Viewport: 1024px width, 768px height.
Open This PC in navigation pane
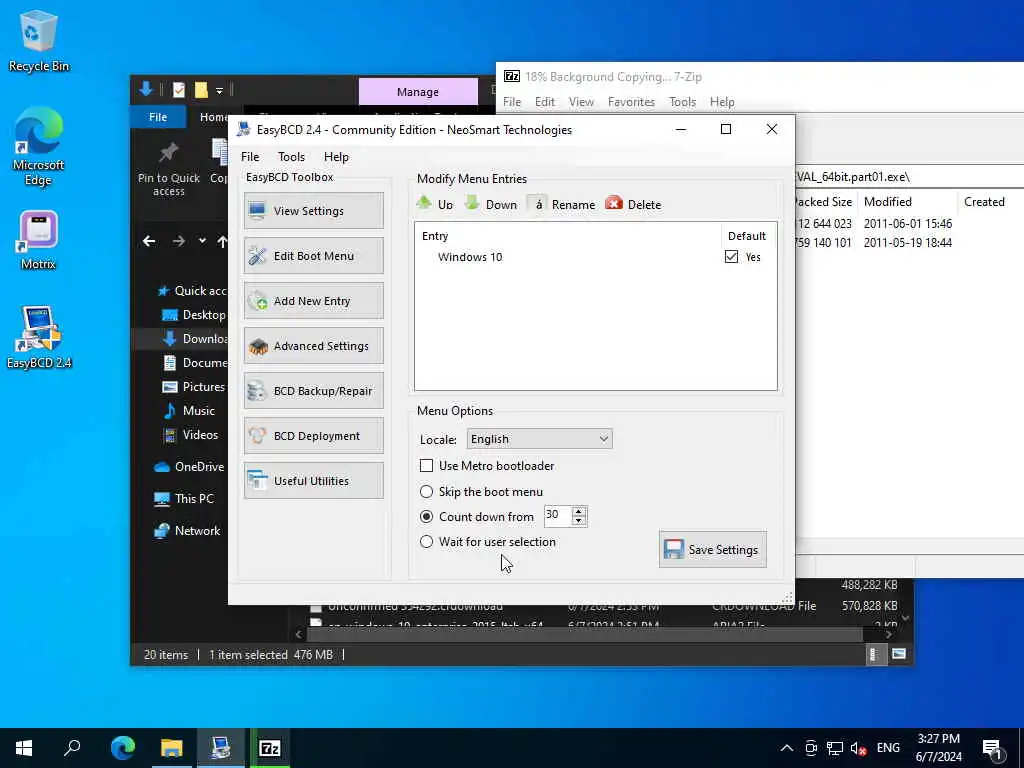(184, 499)
